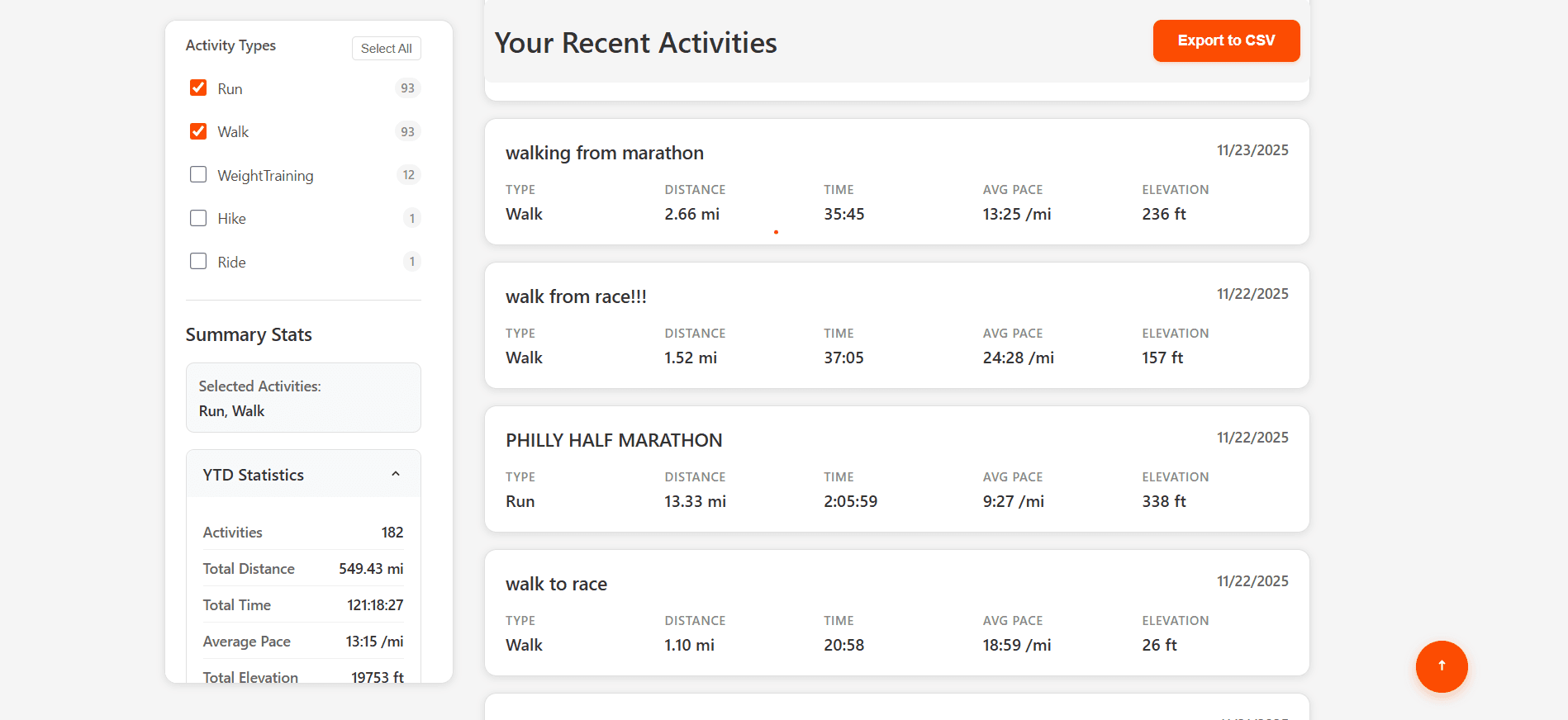Click the Run count badge showing 93
The width and height of the screenshot is (1568, 720).
point(406,88)
